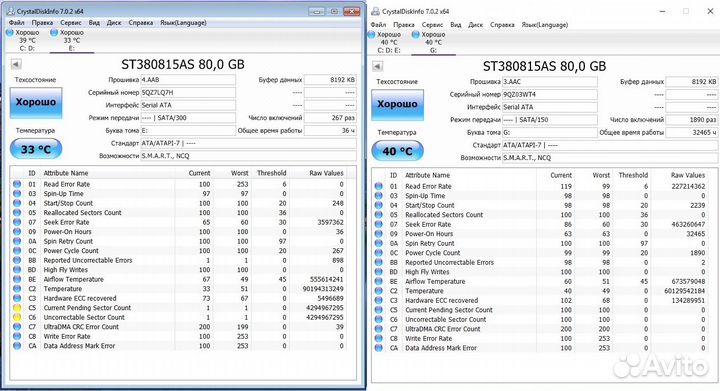Click Attribute Name column header in left window

66,173
